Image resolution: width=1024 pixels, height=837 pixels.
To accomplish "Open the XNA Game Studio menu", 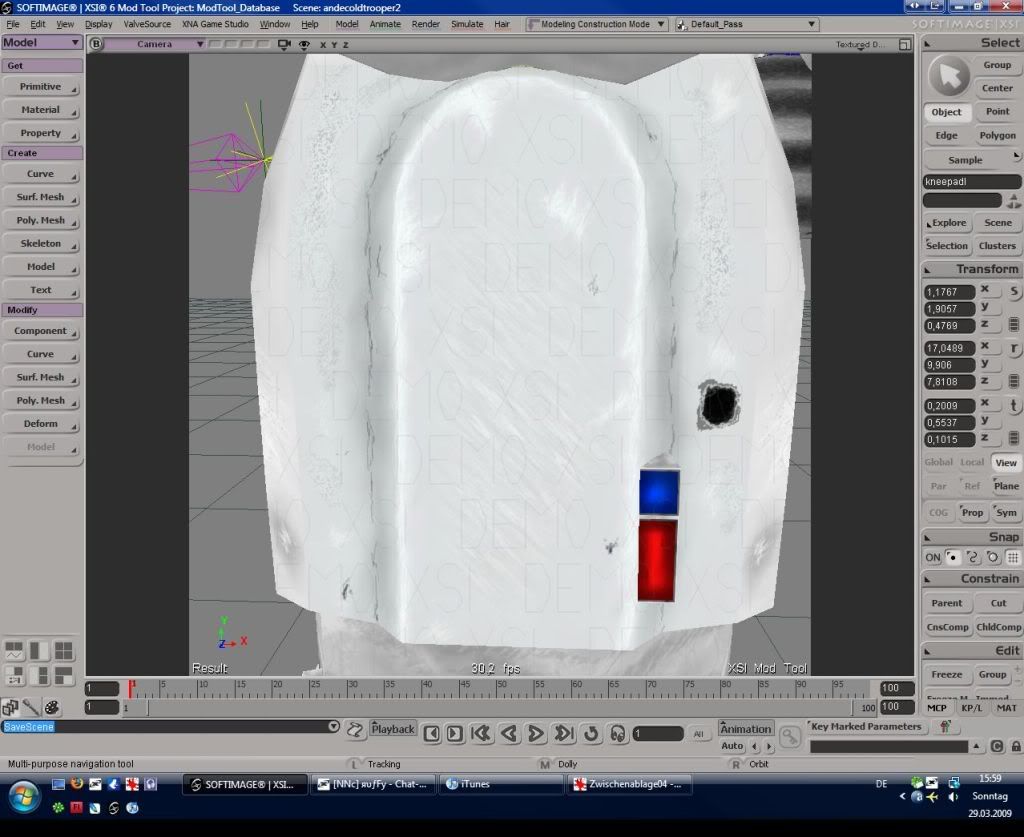I will point(215,24).
